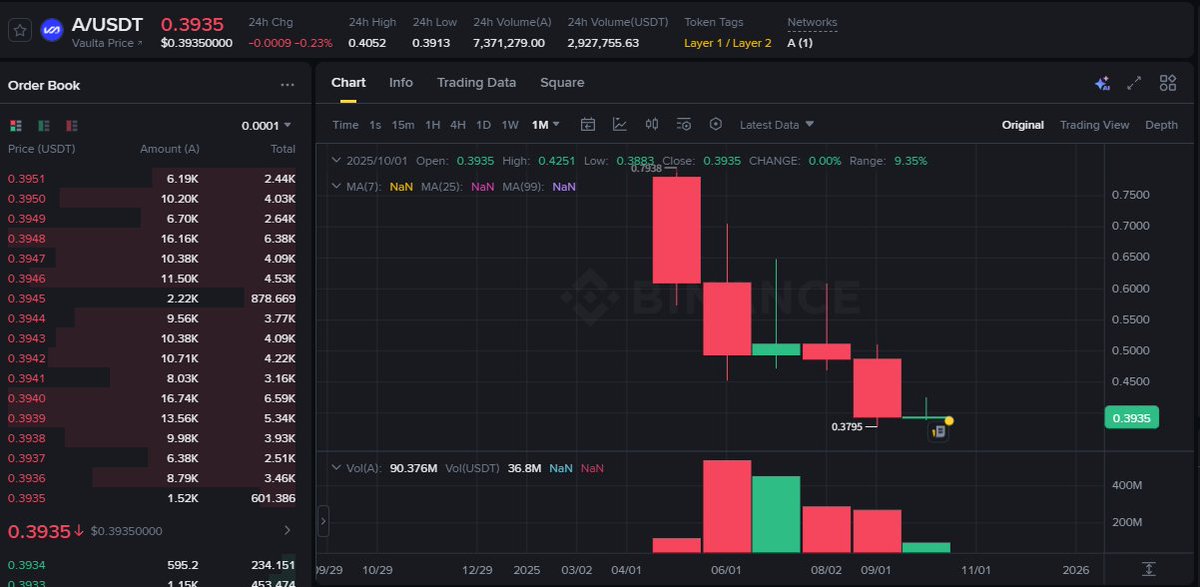Screen dimensions: 1200x587
Task: Collapse the MA(7) indicator row
Action: (x=336, y=186)
